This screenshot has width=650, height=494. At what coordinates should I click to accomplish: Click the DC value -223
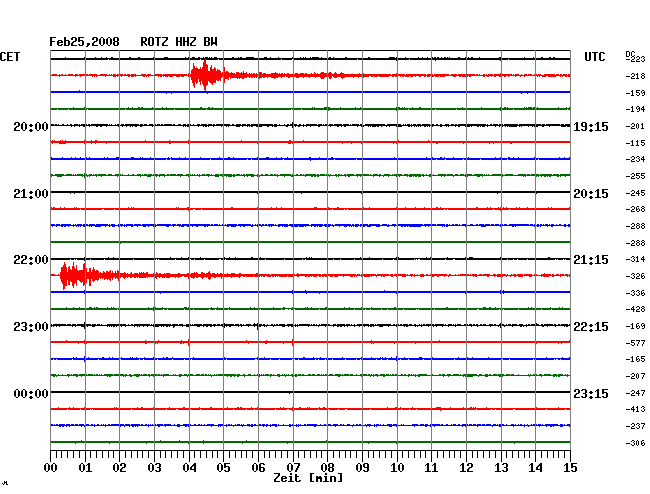coord(636,59)
